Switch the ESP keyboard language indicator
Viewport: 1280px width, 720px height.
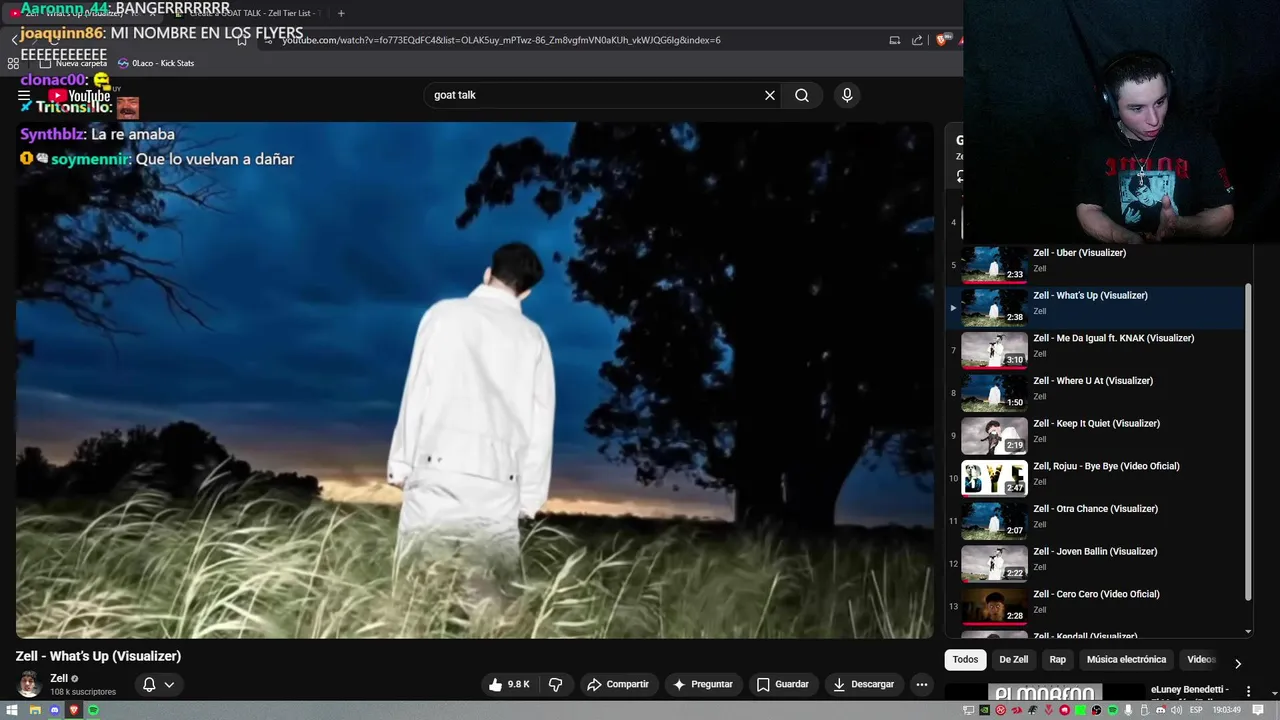tap(1196, 710)
